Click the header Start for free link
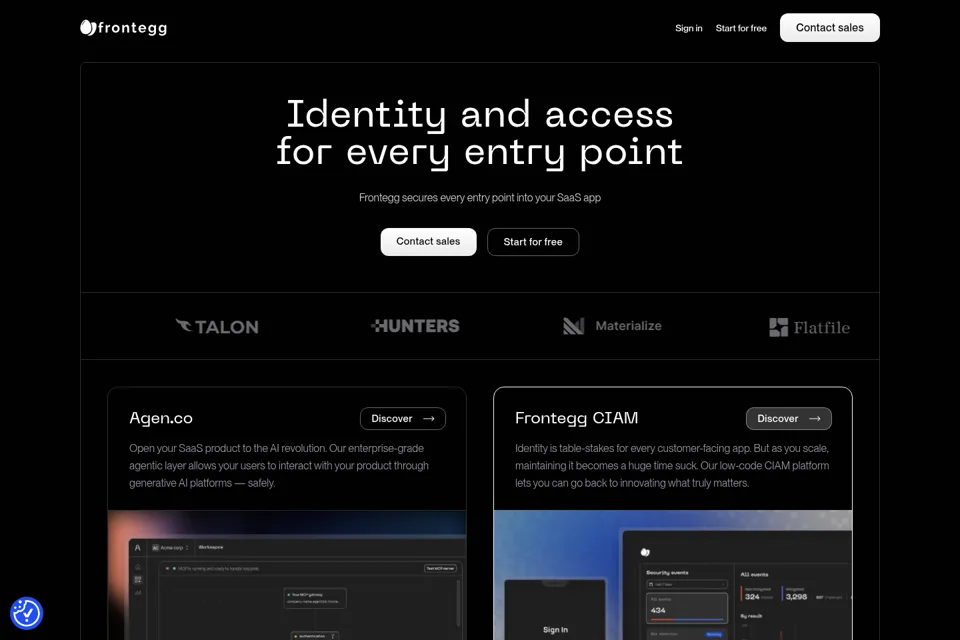The image size is (960, 640). (x=741, y=28)
